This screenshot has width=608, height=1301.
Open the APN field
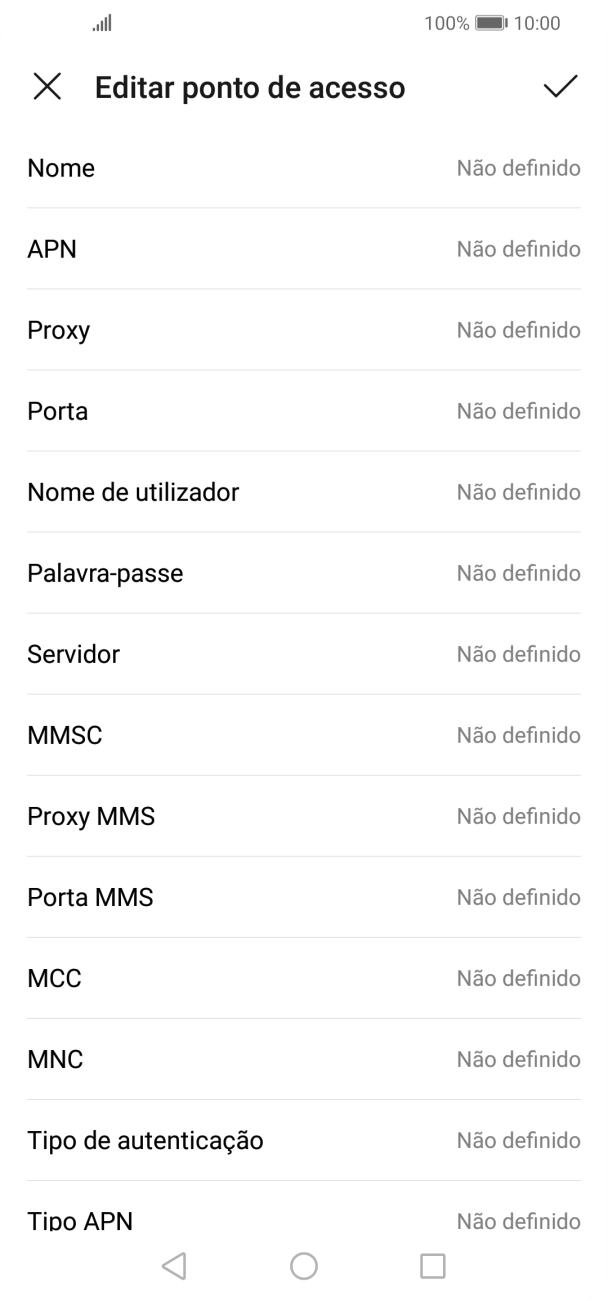tap(303, 249)
